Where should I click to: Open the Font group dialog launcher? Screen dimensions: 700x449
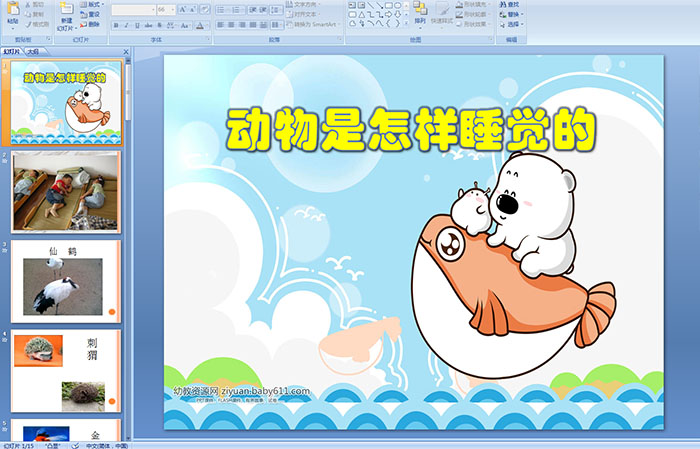click(208, 40)
